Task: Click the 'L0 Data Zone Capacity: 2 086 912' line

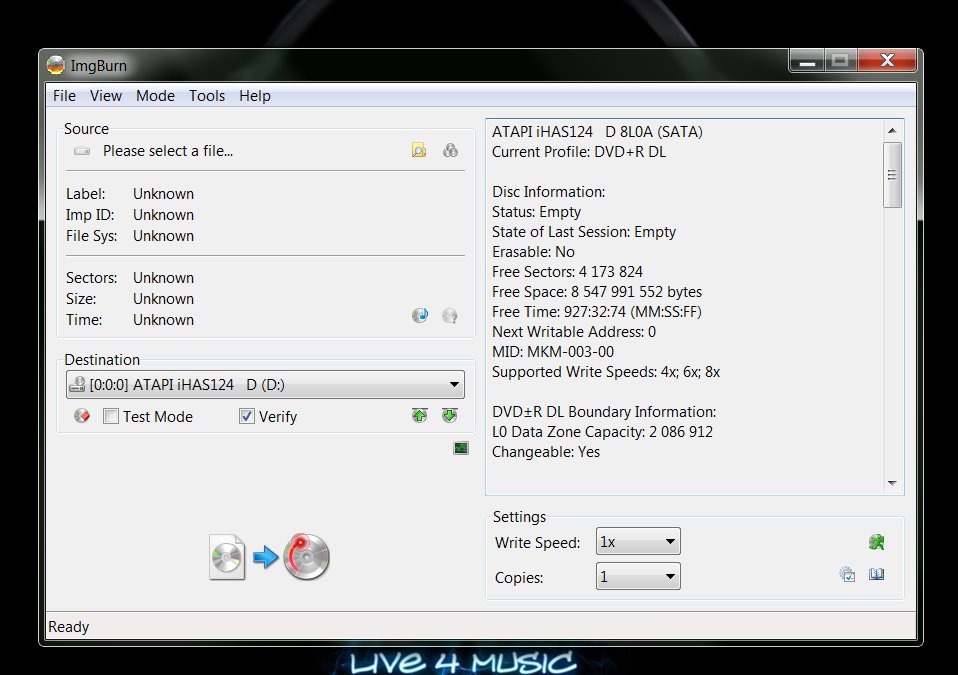Action: (602, 432)
